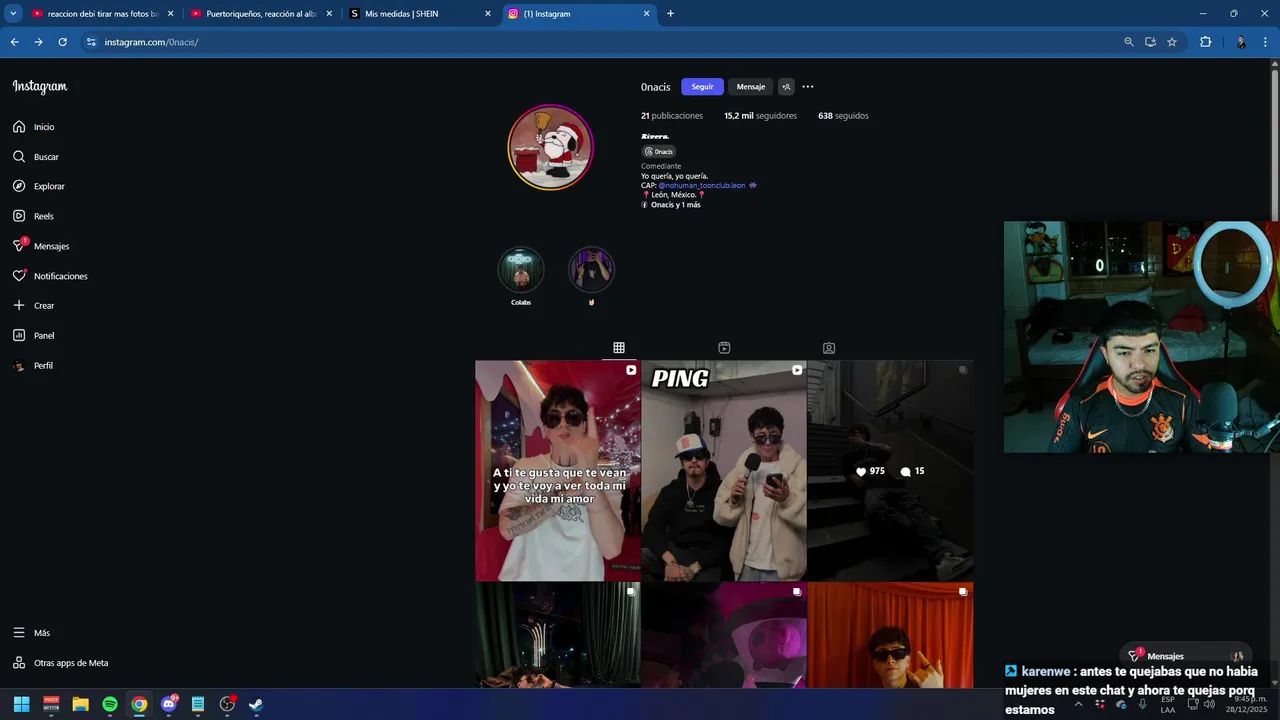Go forward in browser
Screen dimensions: 1280x720
[38, 42]
